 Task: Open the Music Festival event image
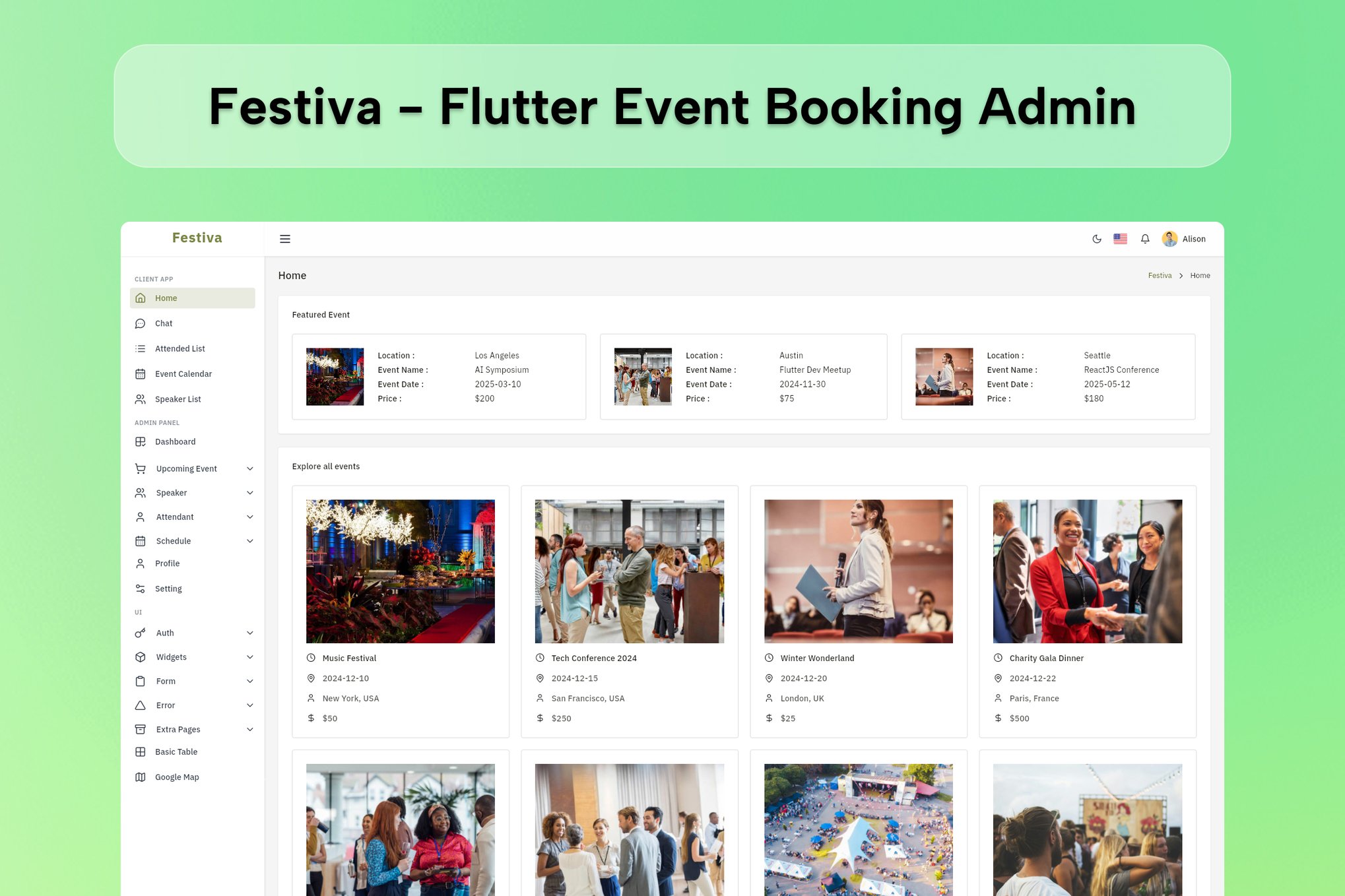coord(400,571)
